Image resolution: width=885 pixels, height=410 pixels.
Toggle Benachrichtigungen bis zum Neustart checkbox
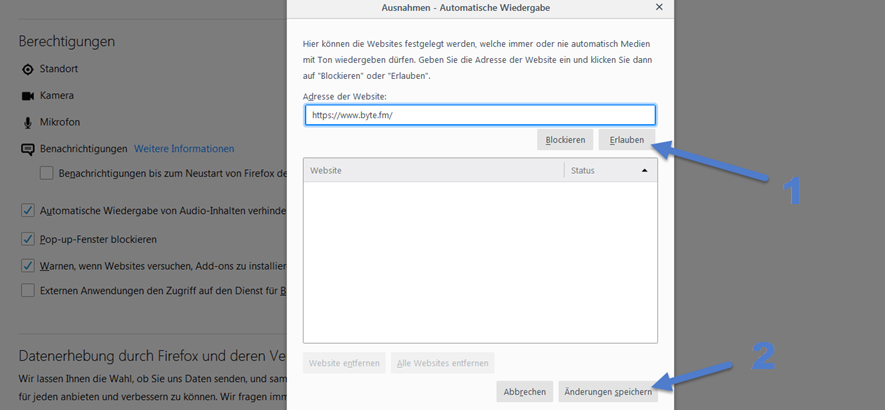46,173
